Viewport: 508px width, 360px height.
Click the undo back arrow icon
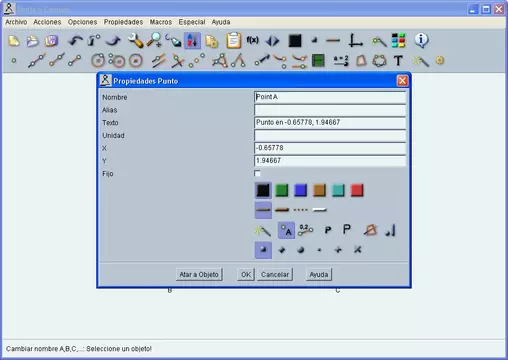(x=76, y=41)
